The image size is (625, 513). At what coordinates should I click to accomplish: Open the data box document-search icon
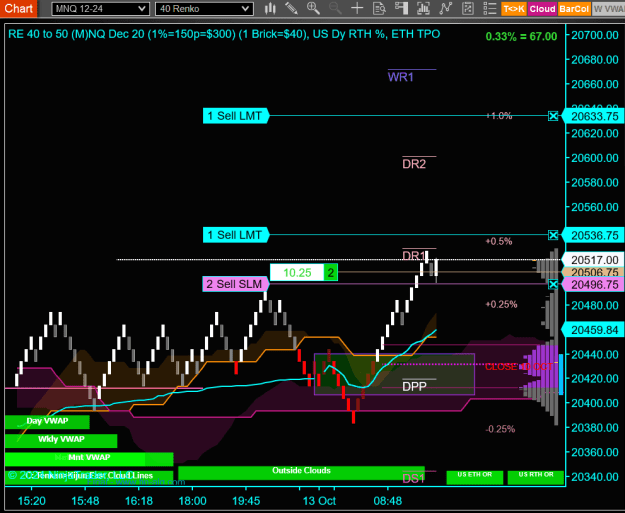click(379, 8)
